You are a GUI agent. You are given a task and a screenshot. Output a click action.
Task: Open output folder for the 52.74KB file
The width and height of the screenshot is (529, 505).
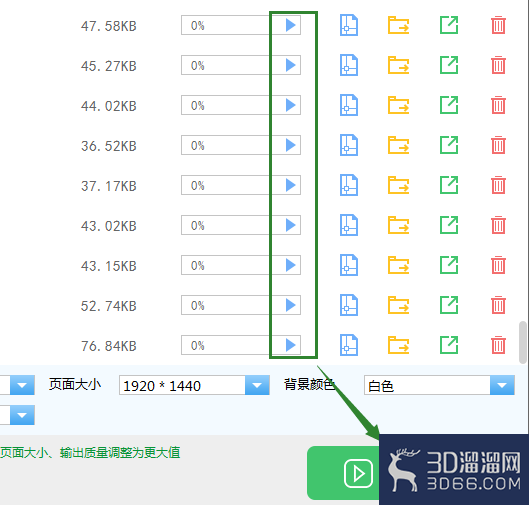click(x=398, y=305)
